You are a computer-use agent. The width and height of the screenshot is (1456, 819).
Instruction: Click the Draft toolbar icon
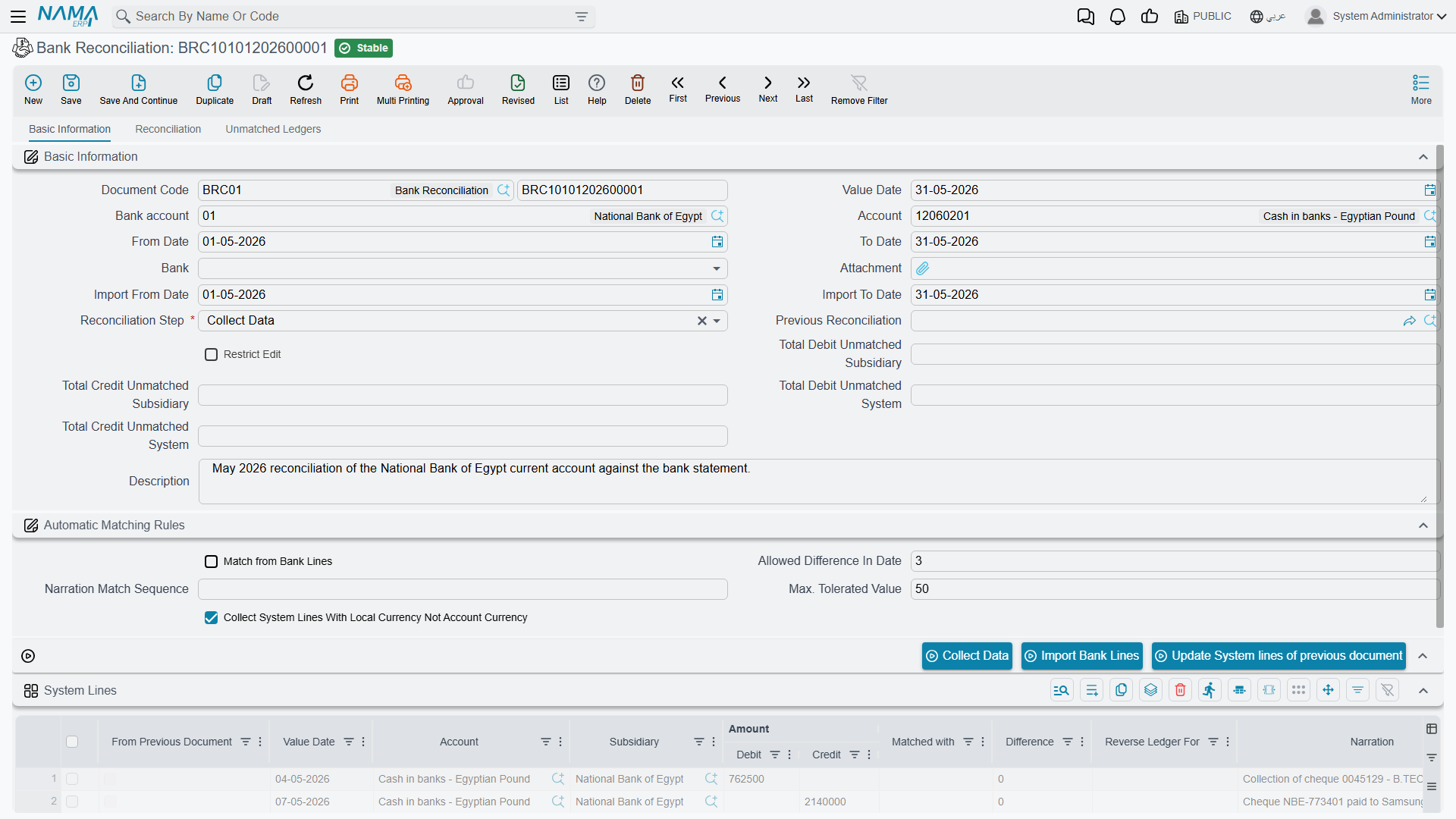pyautogui.click(x=262, y=89)
